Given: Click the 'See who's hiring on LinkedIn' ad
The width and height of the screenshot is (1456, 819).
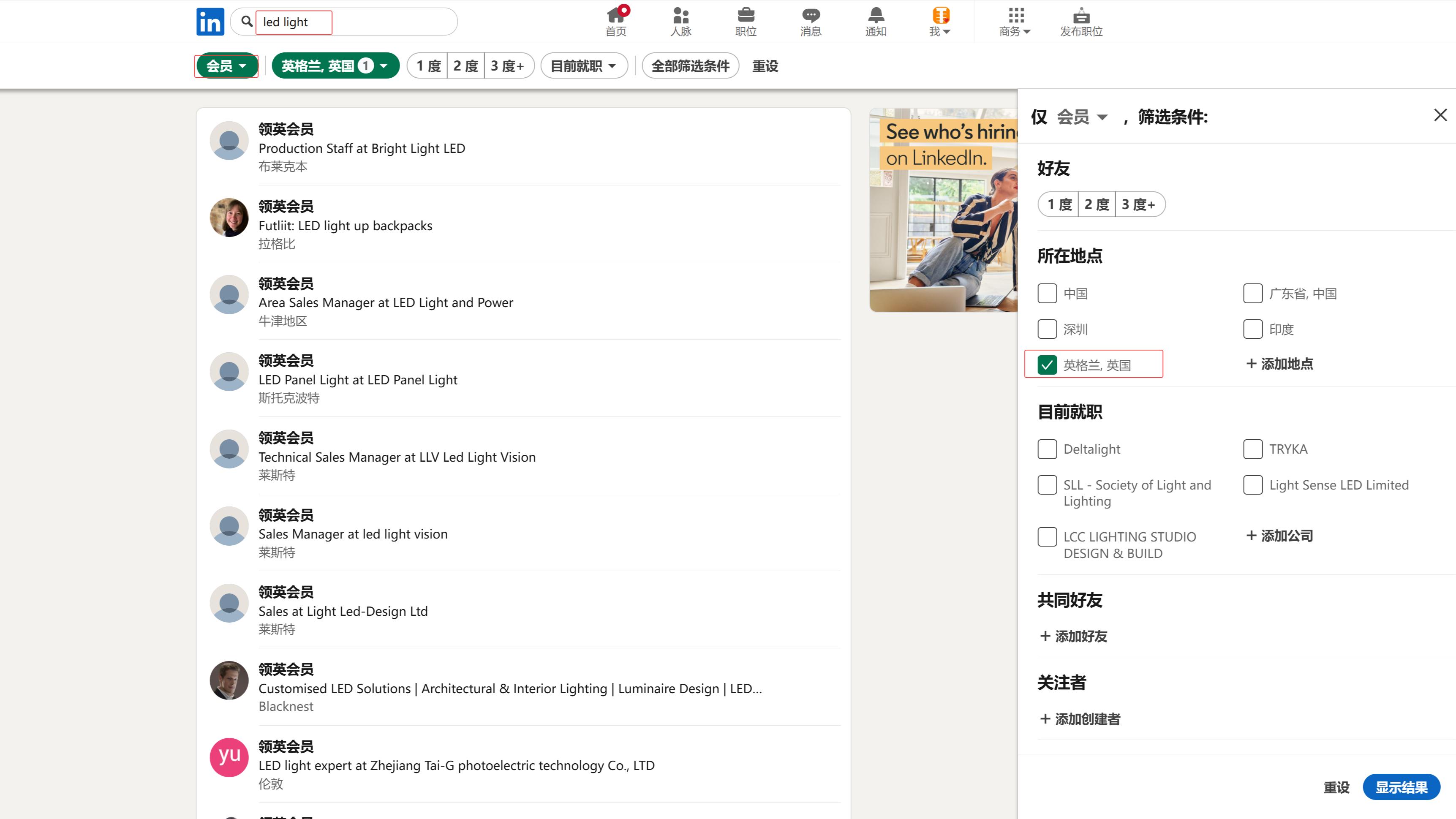Looking at the screenshot, I should pyautogui.click(x=943, y=210).
